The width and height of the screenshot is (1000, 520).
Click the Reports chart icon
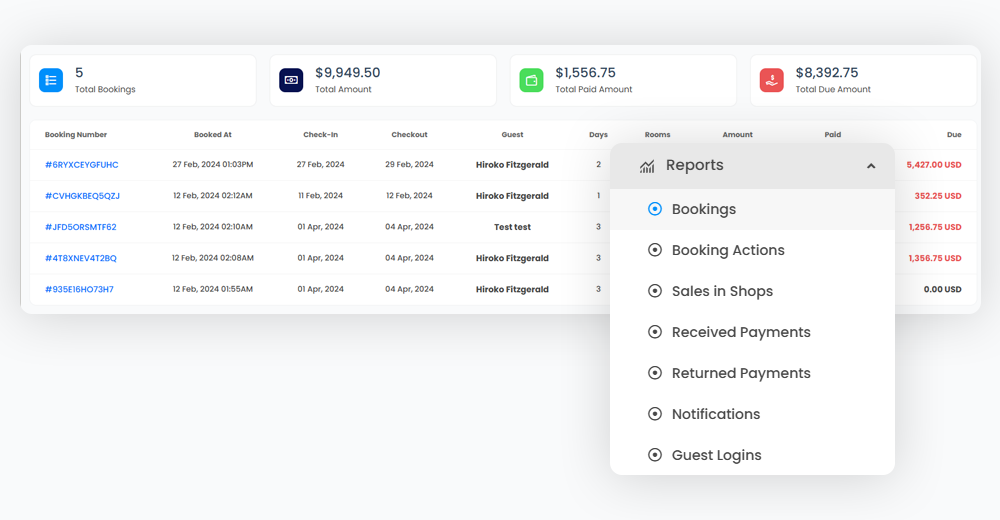coord(647,166)
